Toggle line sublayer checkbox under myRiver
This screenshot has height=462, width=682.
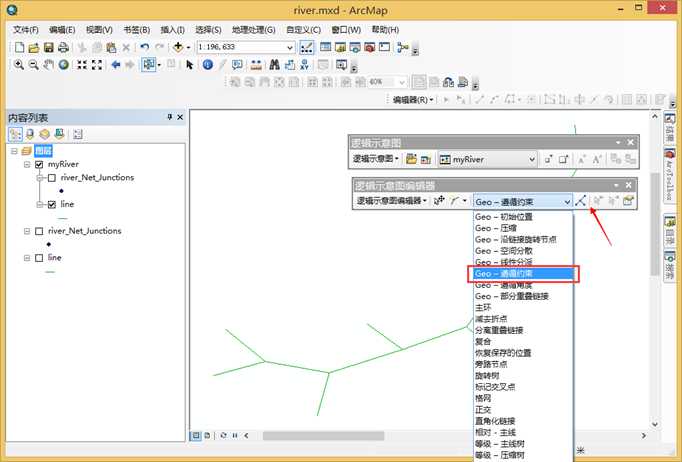[x=52, y=204]
